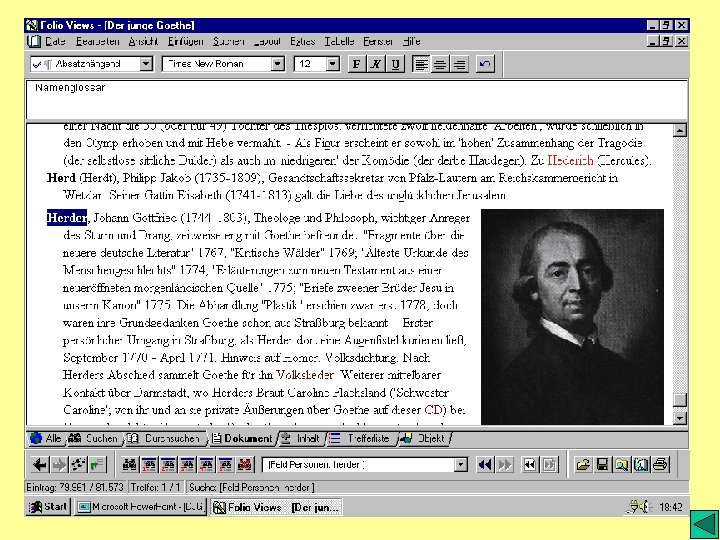Viewport: 720px width, 540px height.
Task: Select left text alignment icon
Action: pos(421,64)
